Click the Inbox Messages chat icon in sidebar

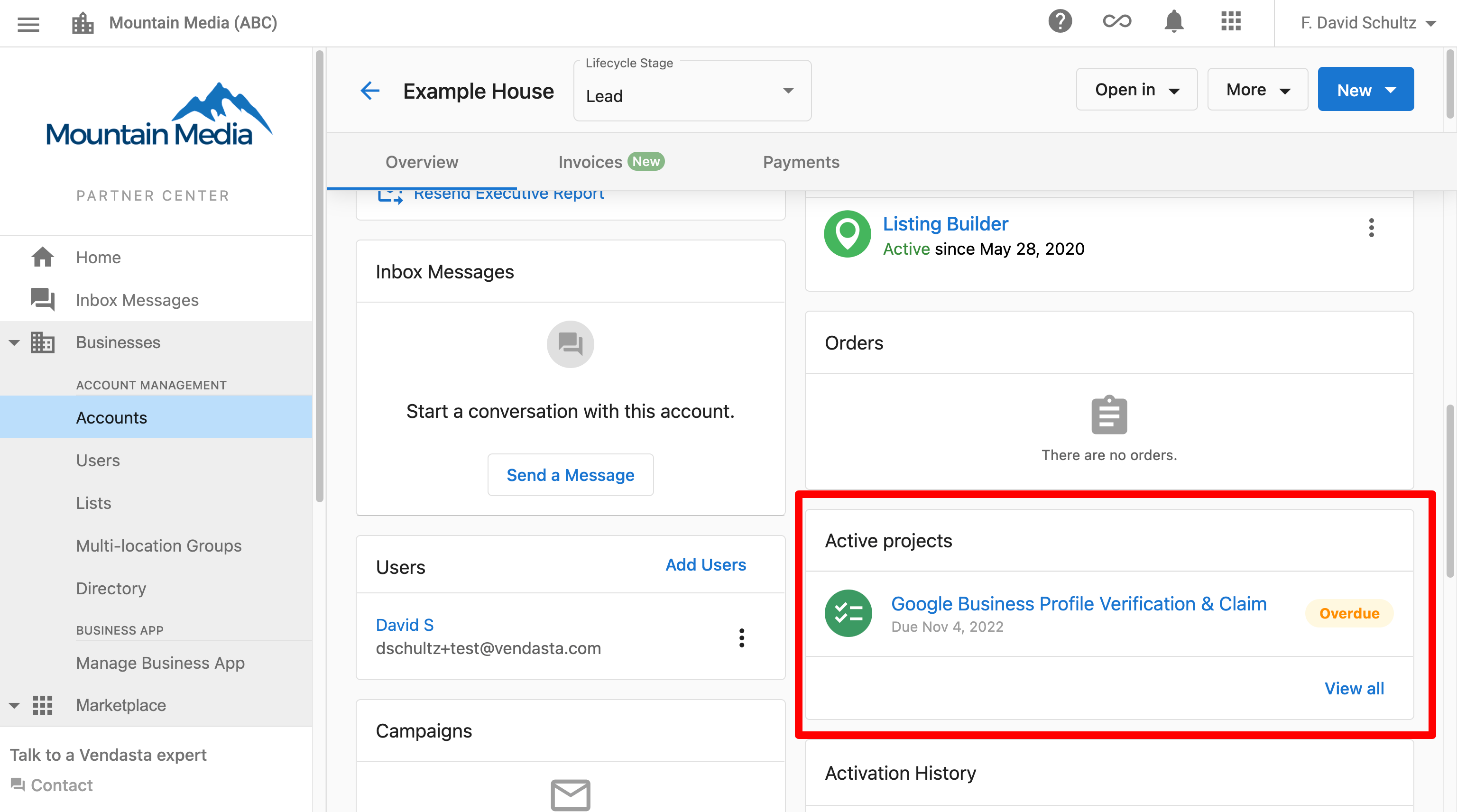pos(42,300)
